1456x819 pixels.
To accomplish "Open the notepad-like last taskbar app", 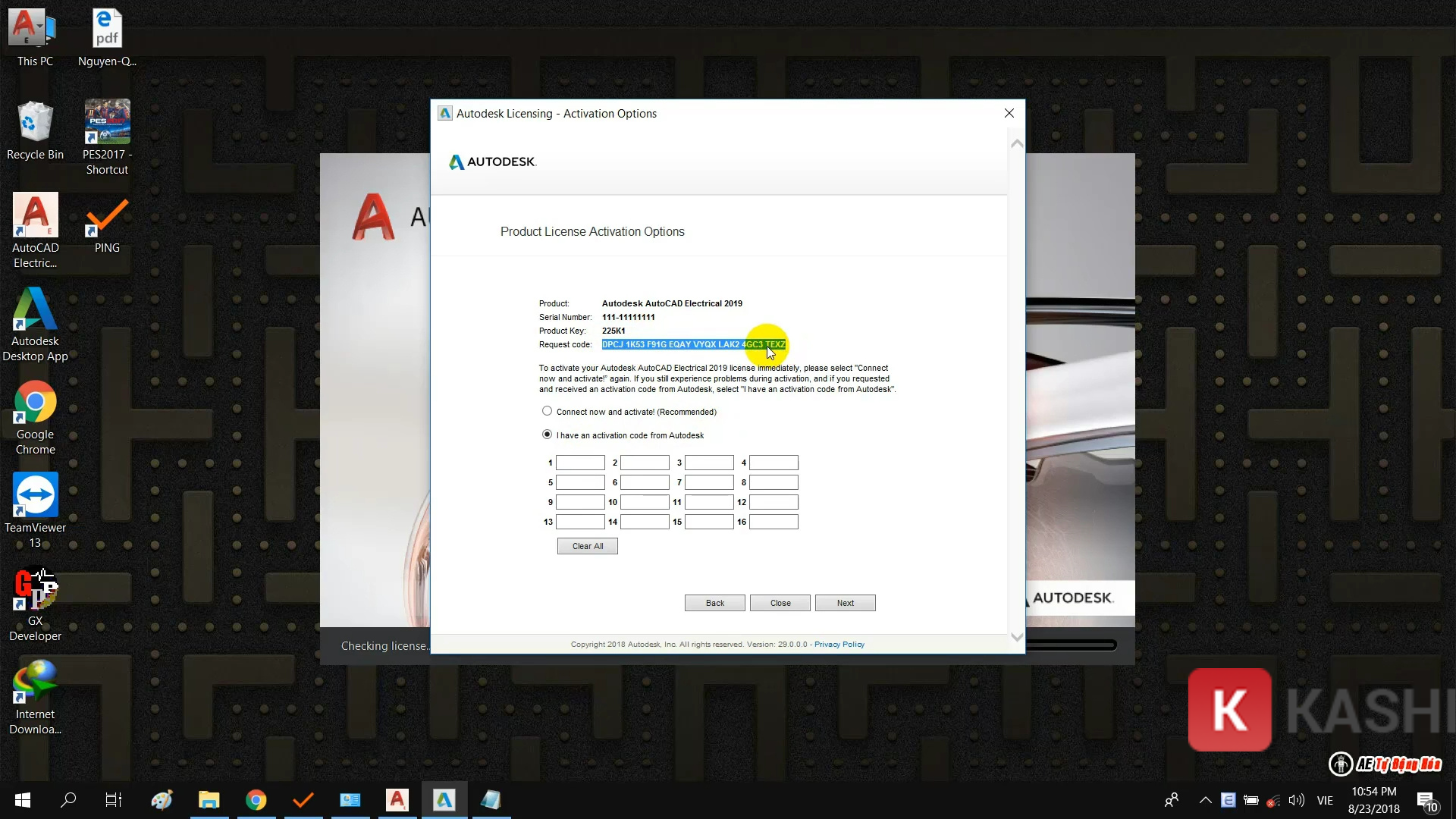I will point(491,800).
